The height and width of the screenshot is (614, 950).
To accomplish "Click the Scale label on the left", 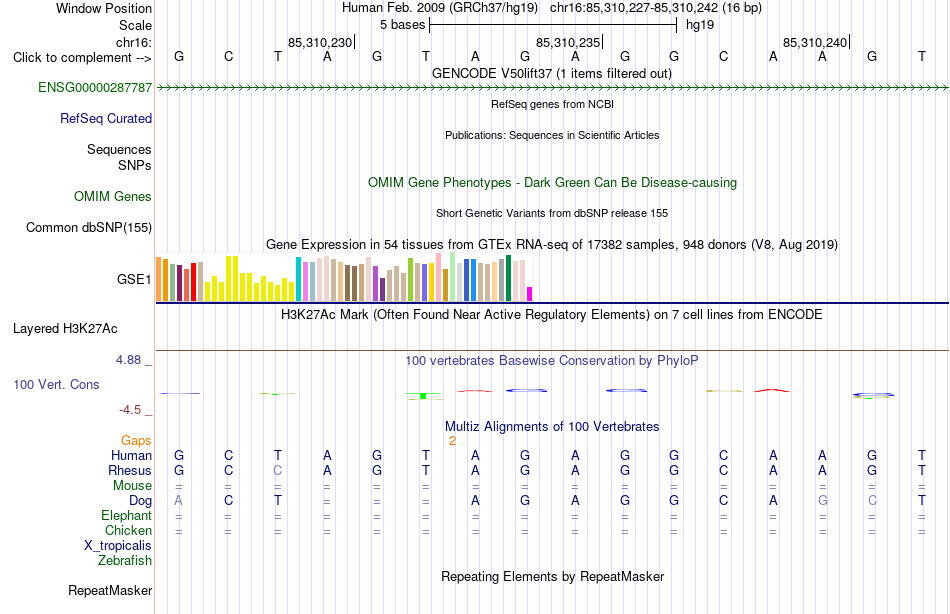I will click(135, 25).
